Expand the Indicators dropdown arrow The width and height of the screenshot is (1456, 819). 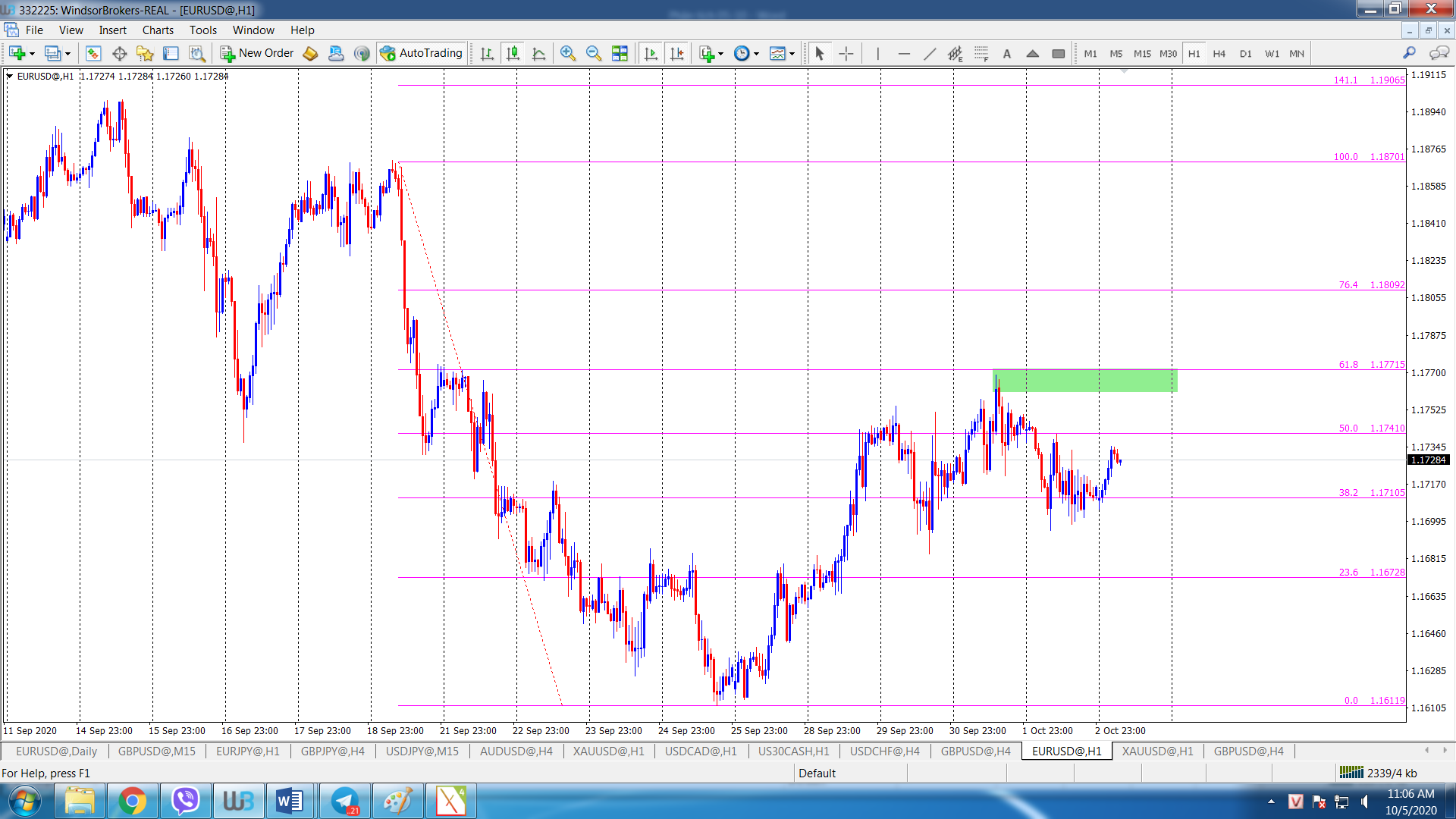click(720, 54)
